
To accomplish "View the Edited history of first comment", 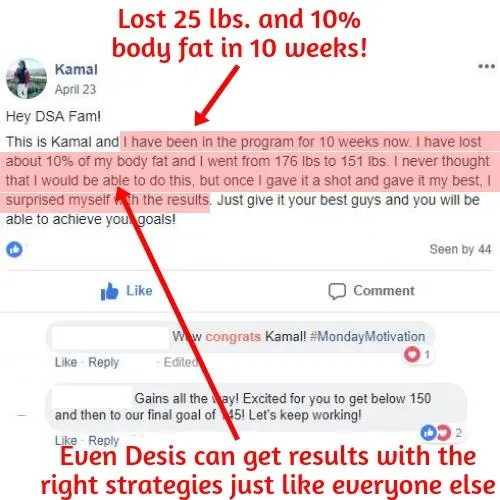I will click(180, 362).
